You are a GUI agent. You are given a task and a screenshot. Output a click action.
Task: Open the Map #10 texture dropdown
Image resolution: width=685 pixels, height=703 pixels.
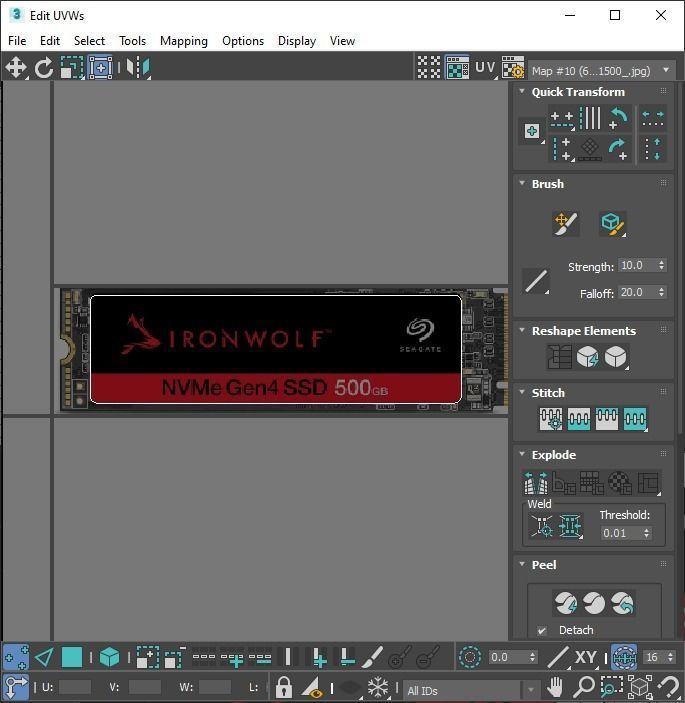[602, 70]
